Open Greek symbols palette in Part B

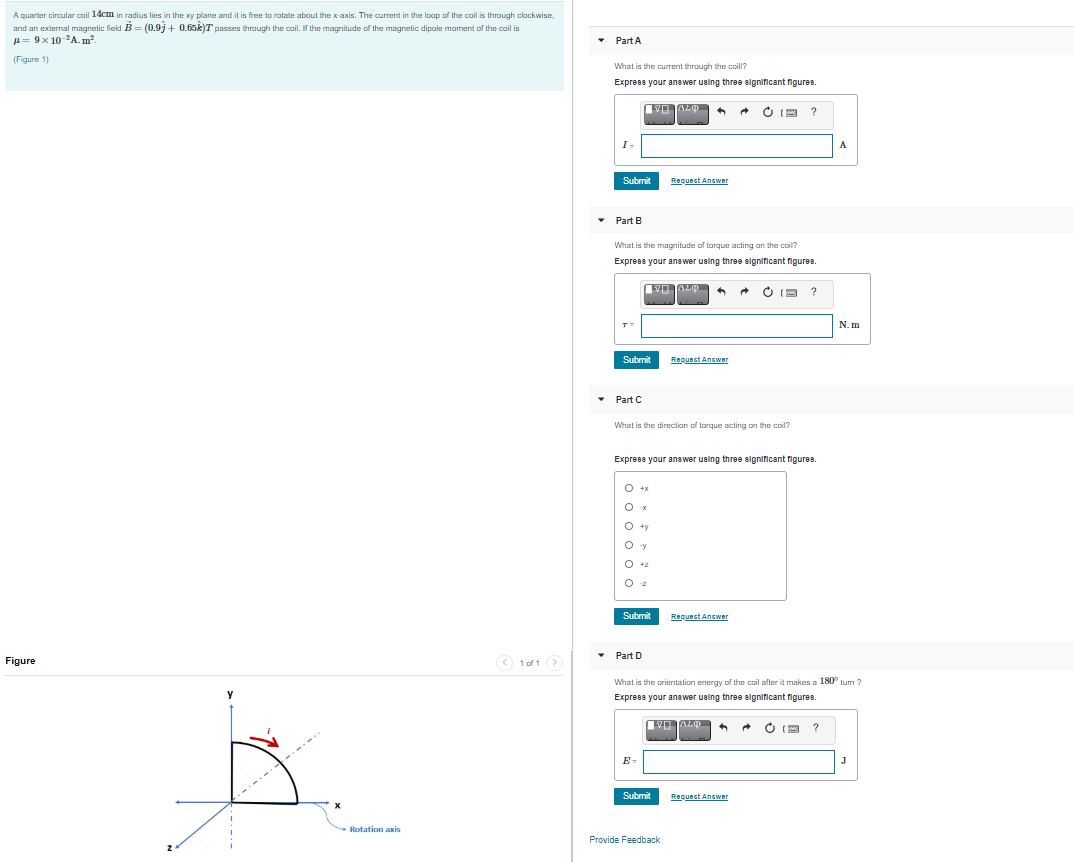point(692,293)
